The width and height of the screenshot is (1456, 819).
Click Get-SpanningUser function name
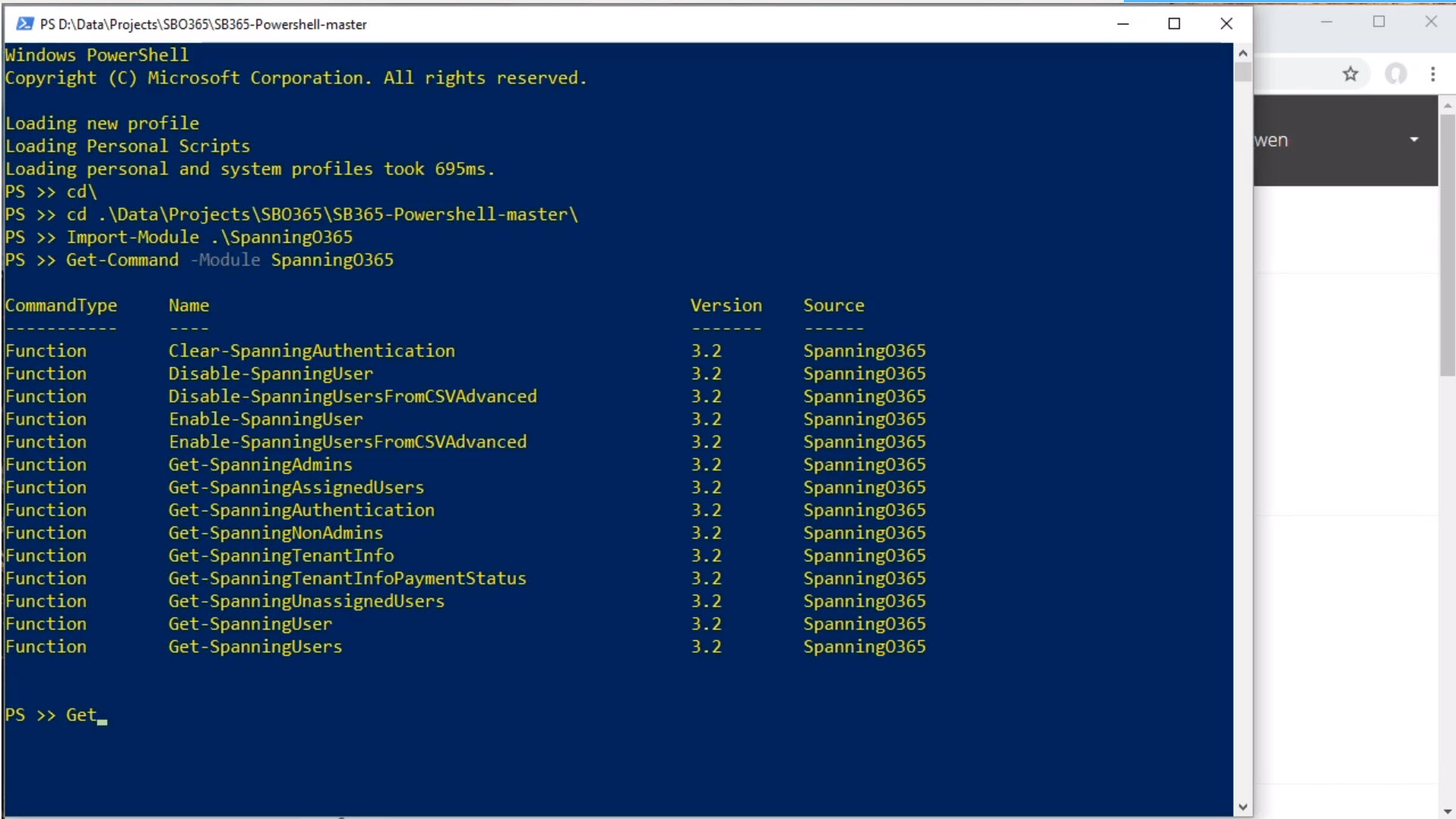point(250,624)
